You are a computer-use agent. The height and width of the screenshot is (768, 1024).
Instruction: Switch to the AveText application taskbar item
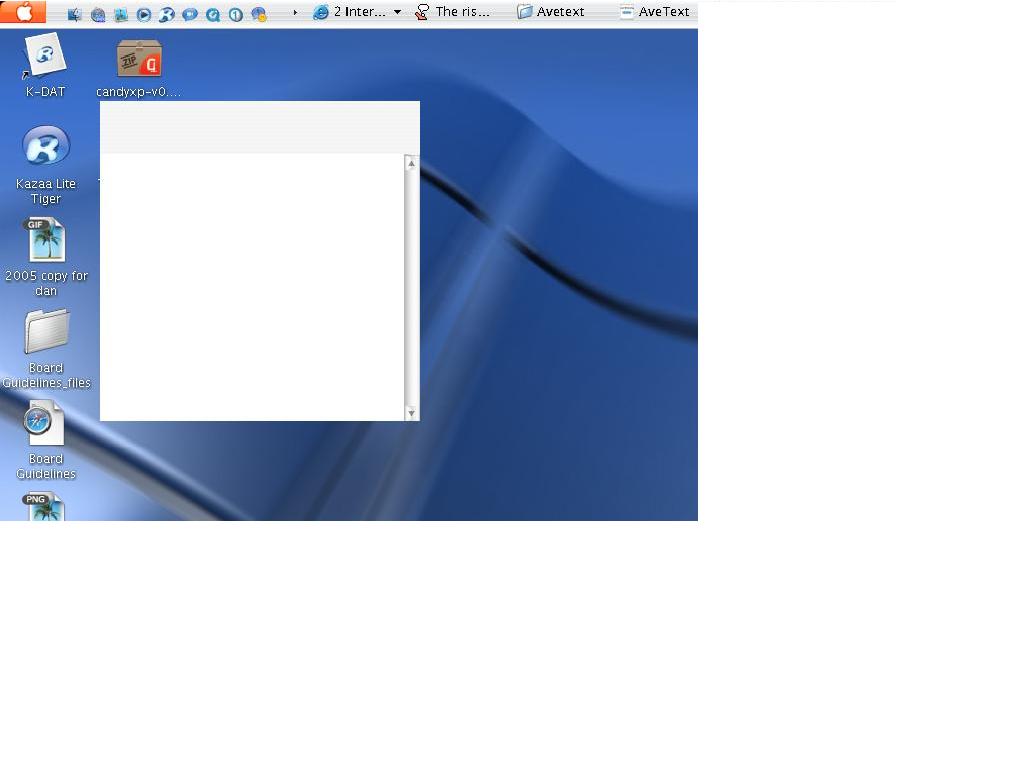[654, 12]
